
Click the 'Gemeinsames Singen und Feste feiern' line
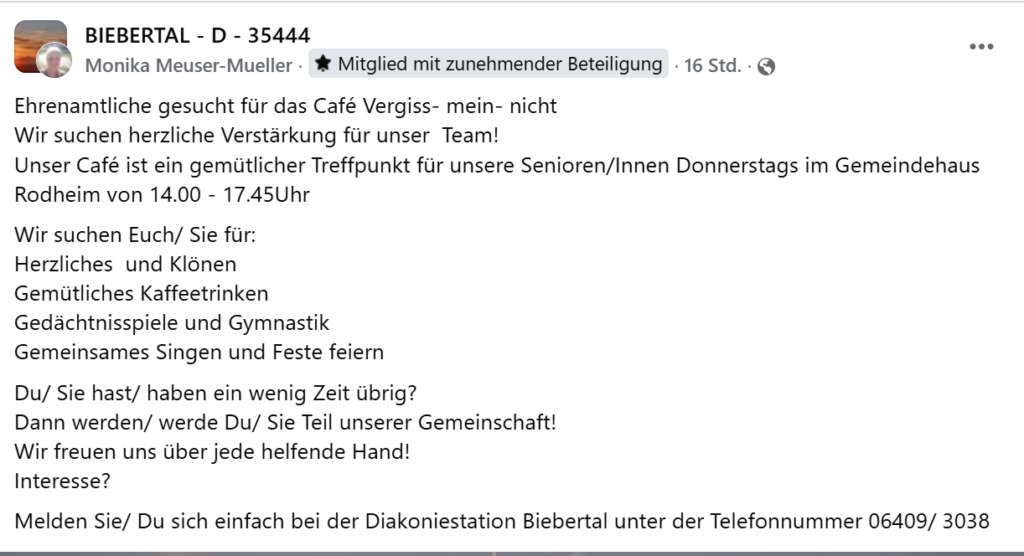click(x=199, y=352)
